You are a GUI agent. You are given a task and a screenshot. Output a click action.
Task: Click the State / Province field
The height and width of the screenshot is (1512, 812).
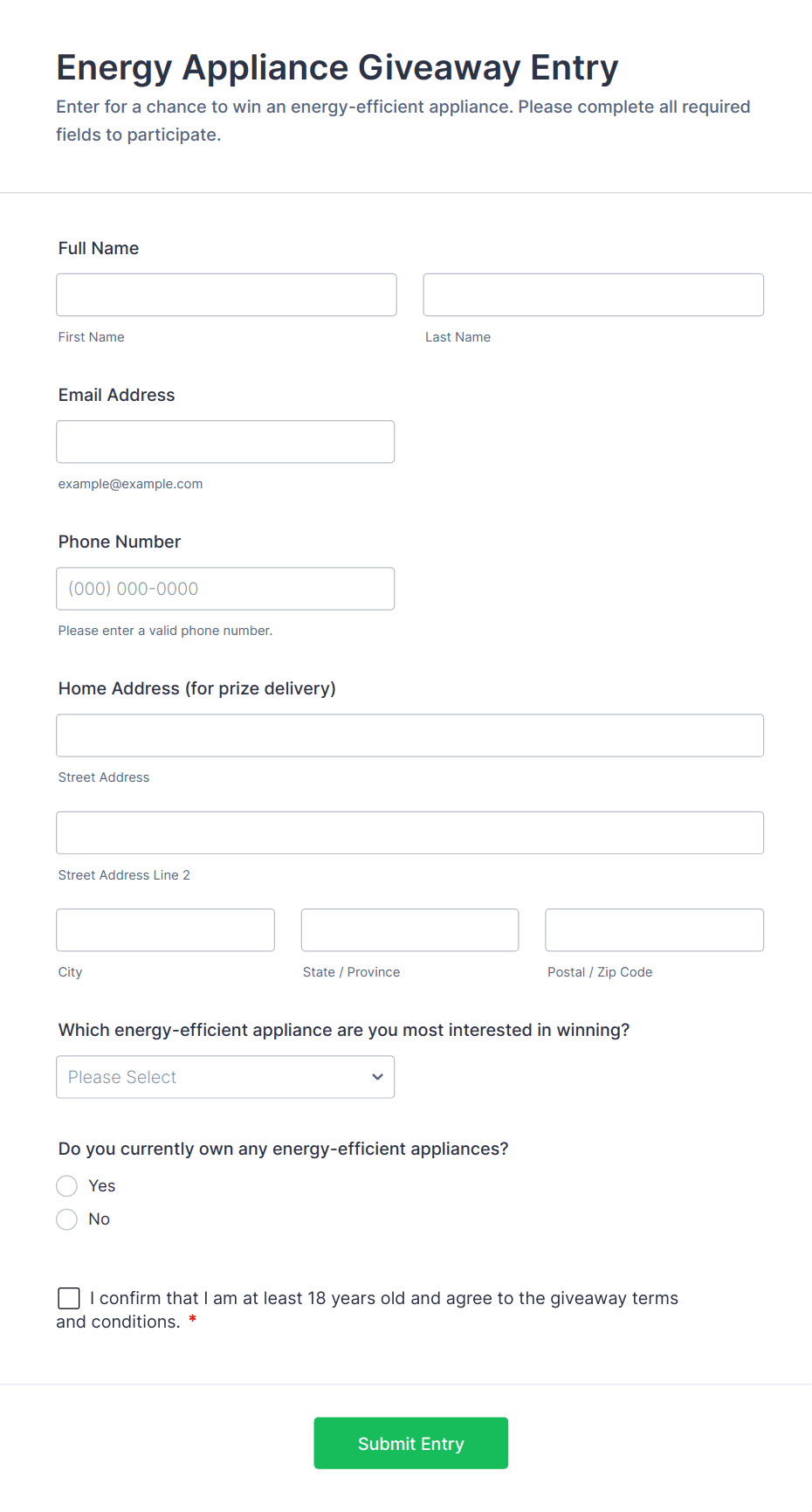coord(409,930)
